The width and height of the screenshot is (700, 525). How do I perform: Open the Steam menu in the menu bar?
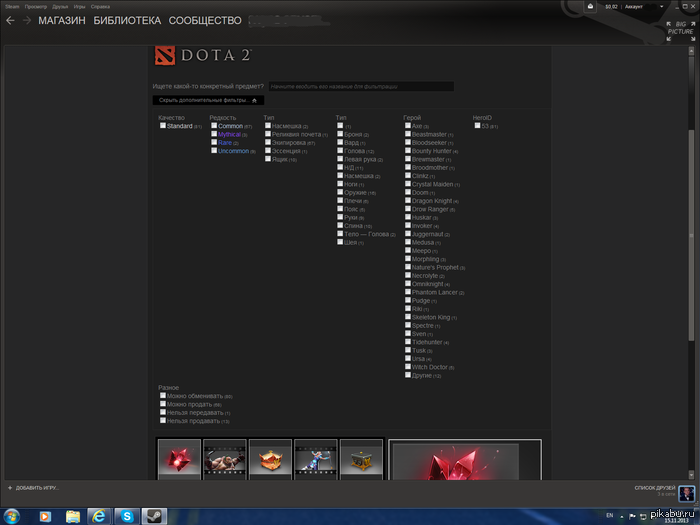(11, 5)
